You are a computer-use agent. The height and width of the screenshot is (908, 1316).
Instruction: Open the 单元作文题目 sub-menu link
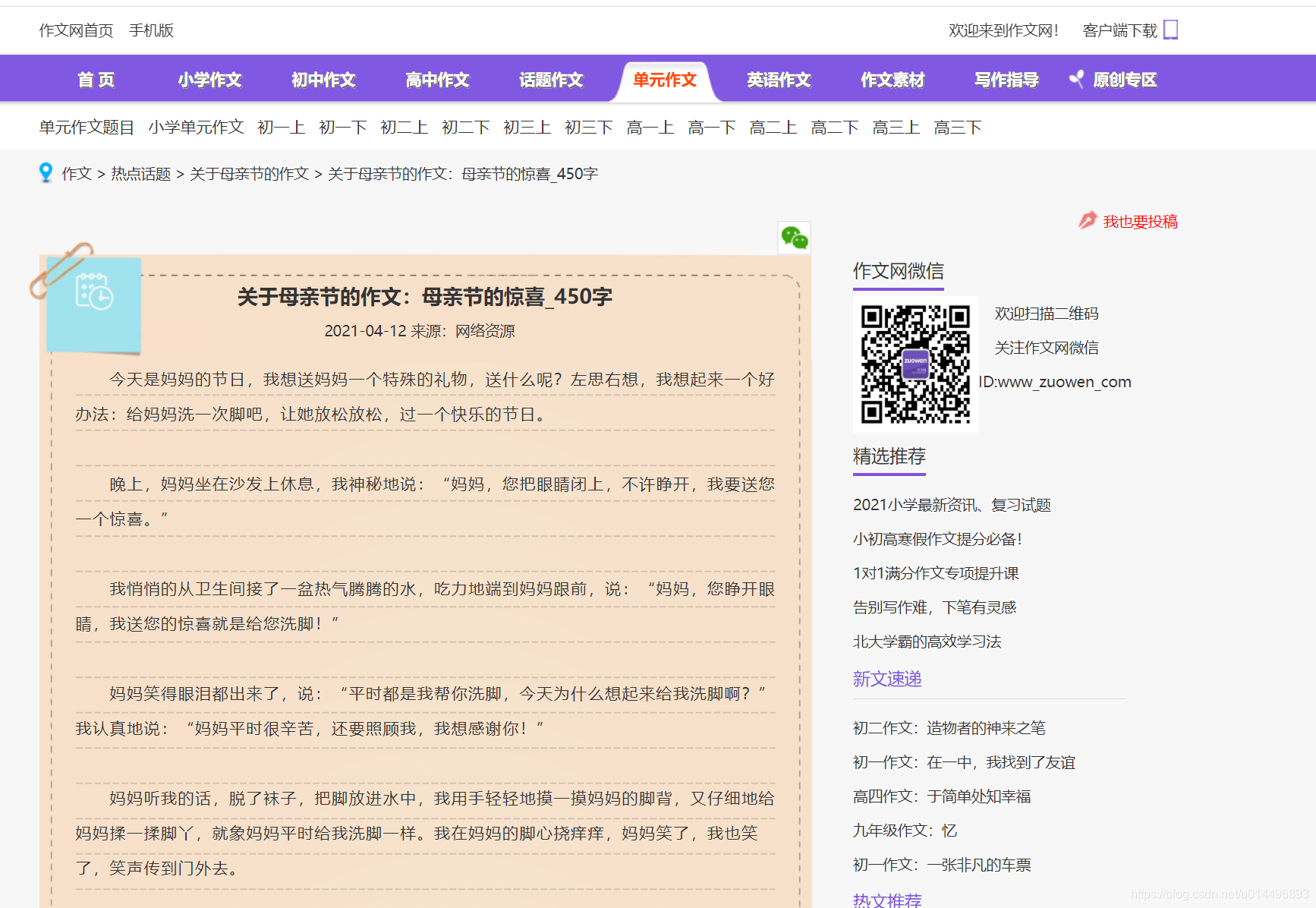click(87, 127)
